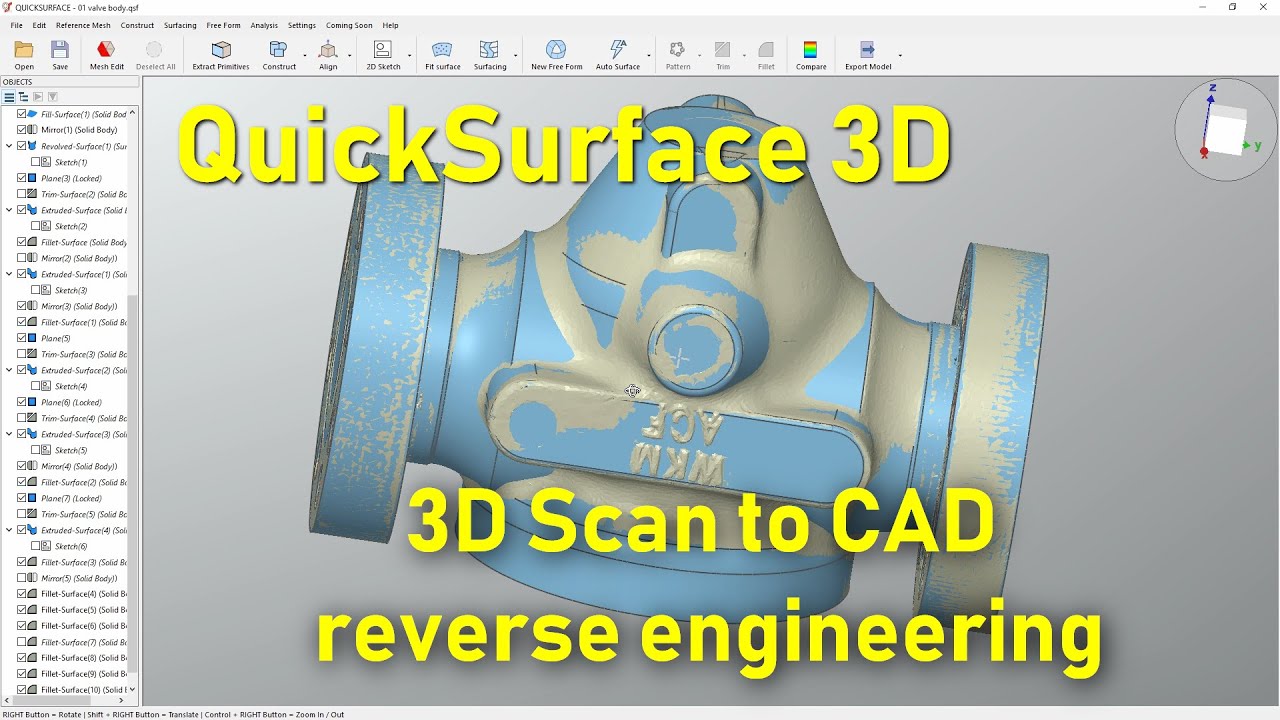Viewport: 1280px width, 720px height.
Task: Click the Pattern tool icon
Action: [x=678, y=49]
